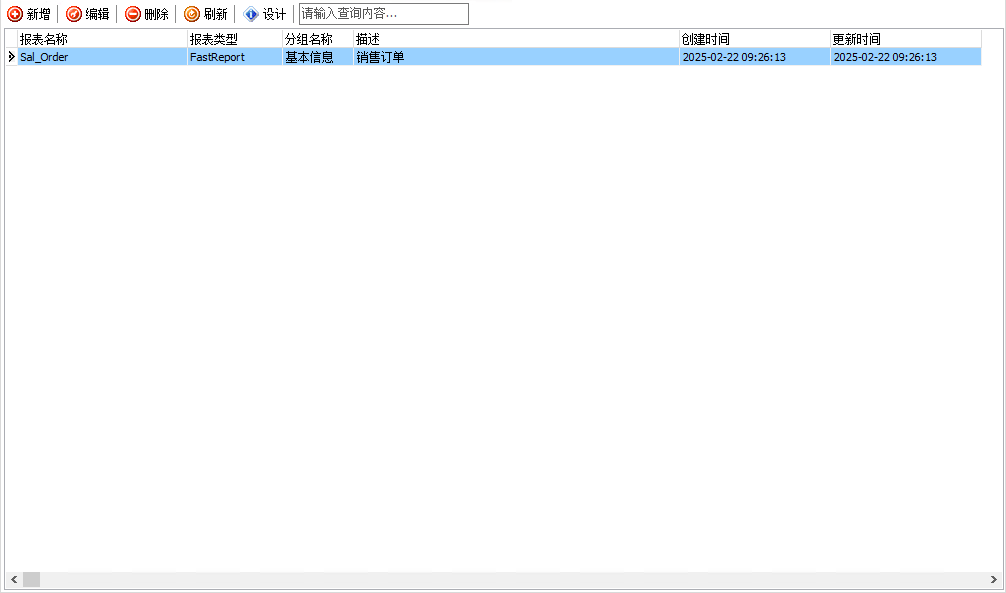Click the 新增 (add) red plus icon
The width and height of the screenshot is (1006, 593).
tap(15, 14)
